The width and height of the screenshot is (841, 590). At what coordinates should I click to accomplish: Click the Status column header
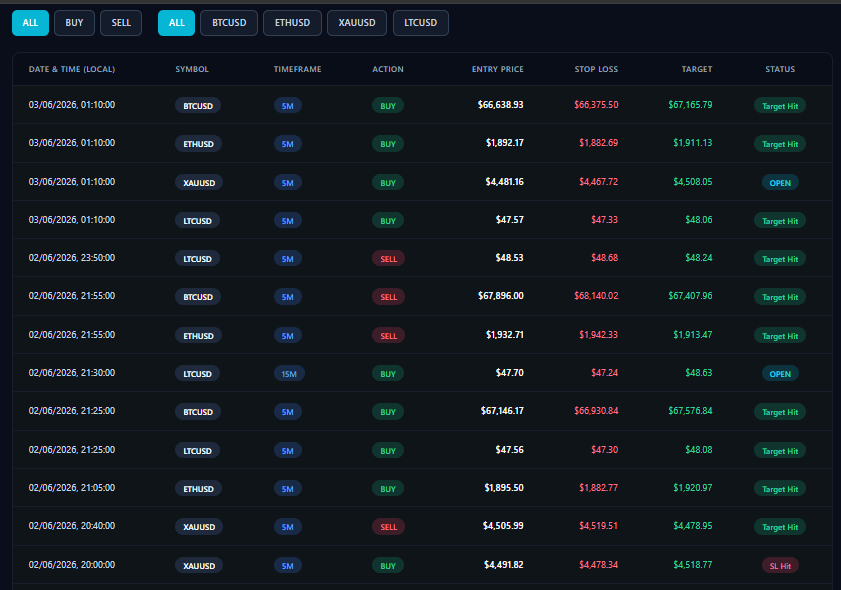[x=780, y=69]
